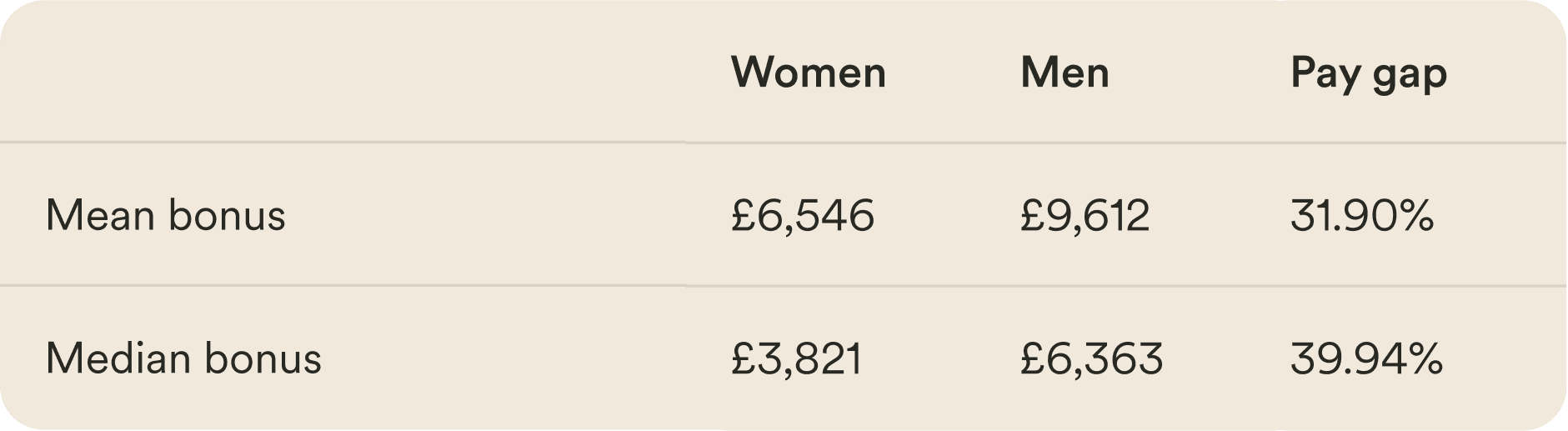Screen dimensions: 1568x431
Task: Click men's median bonus value £6,363
Action: click(x=1091, y=358)
